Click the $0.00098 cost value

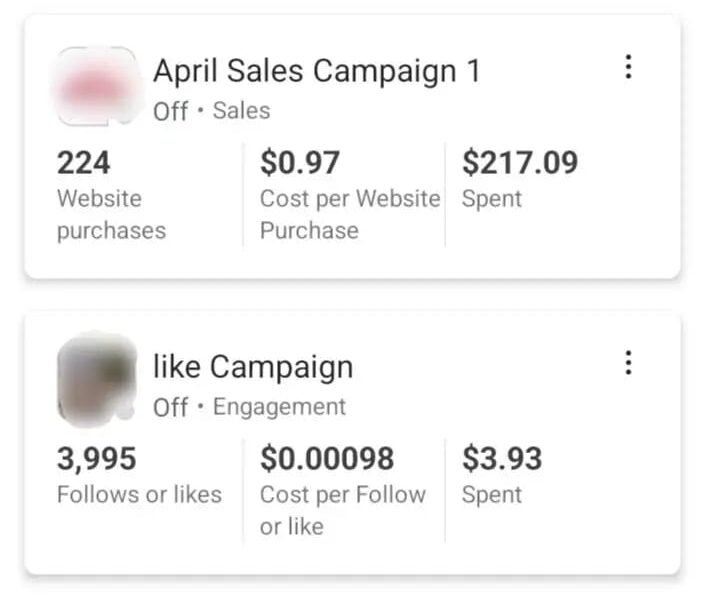point(327,458)
